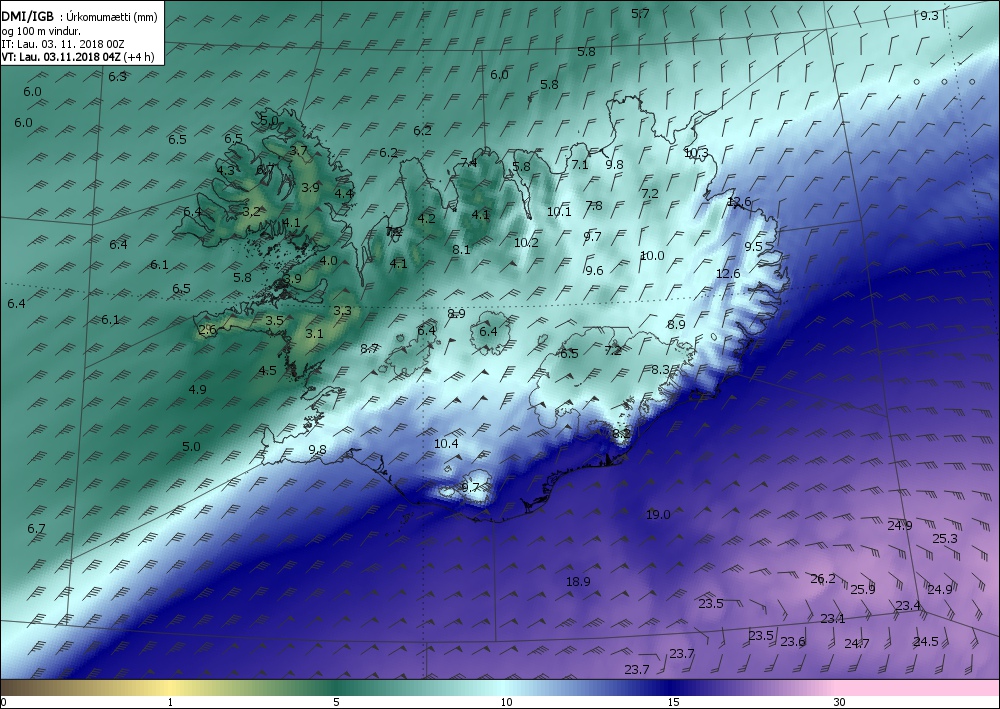The image size is (1000, 709).
Task: Click the "Úrkomumætti (mm)" title text
Action: (112, 17)
